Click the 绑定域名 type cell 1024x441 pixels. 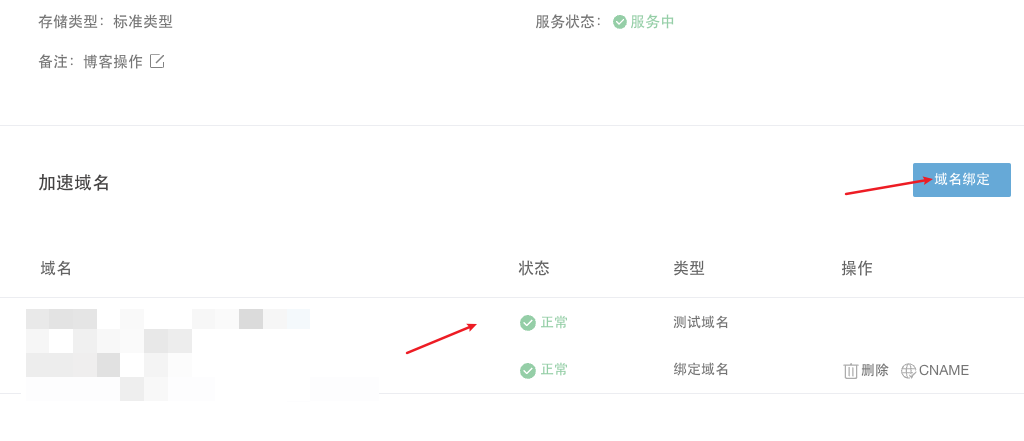click(701, 370)
